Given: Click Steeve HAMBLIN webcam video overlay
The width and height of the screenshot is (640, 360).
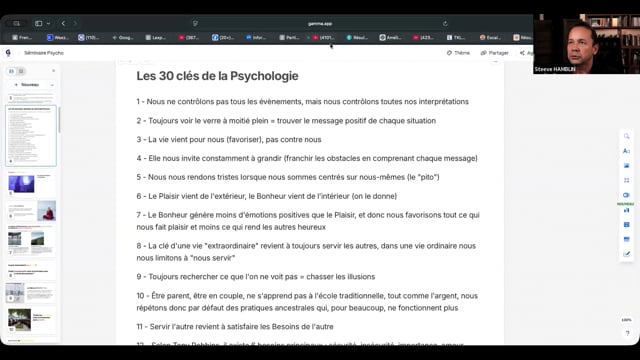Looking at the screenshot, I should 587,44.
